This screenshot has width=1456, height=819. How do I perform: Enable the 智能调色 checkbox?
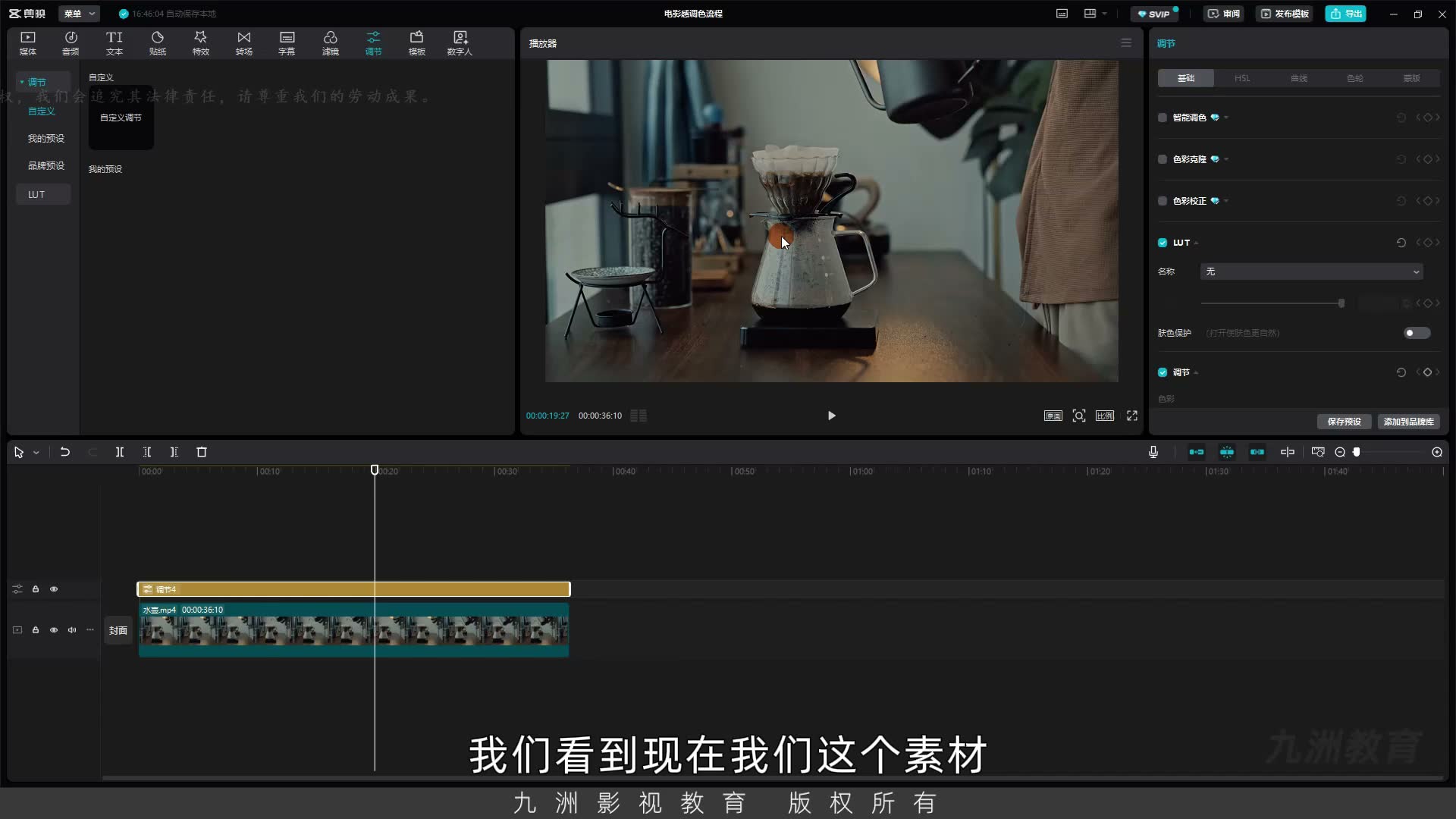pos(1163,118)
